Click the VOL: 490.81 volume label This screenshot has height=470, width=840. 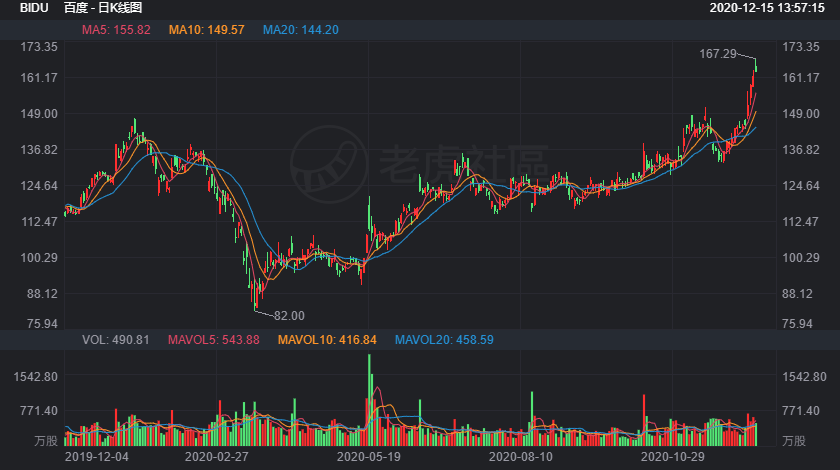coord(116,340)
